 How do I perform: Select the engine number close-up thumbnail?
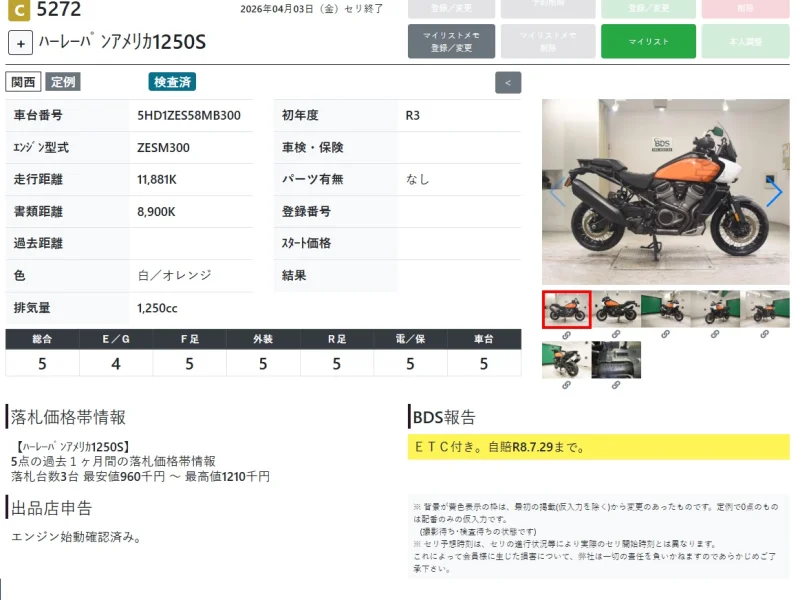(x=616, y=360)
